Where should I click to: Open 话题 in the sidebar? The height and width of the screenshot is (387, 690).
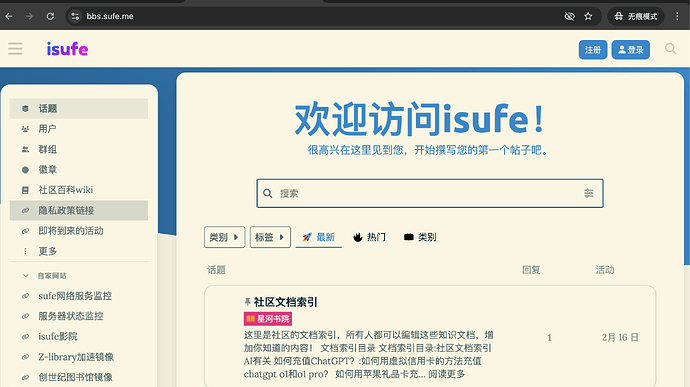(79, 108)
